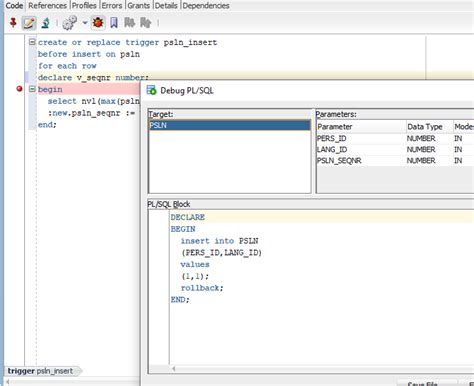Click the Data Type column header

[429, 127]
